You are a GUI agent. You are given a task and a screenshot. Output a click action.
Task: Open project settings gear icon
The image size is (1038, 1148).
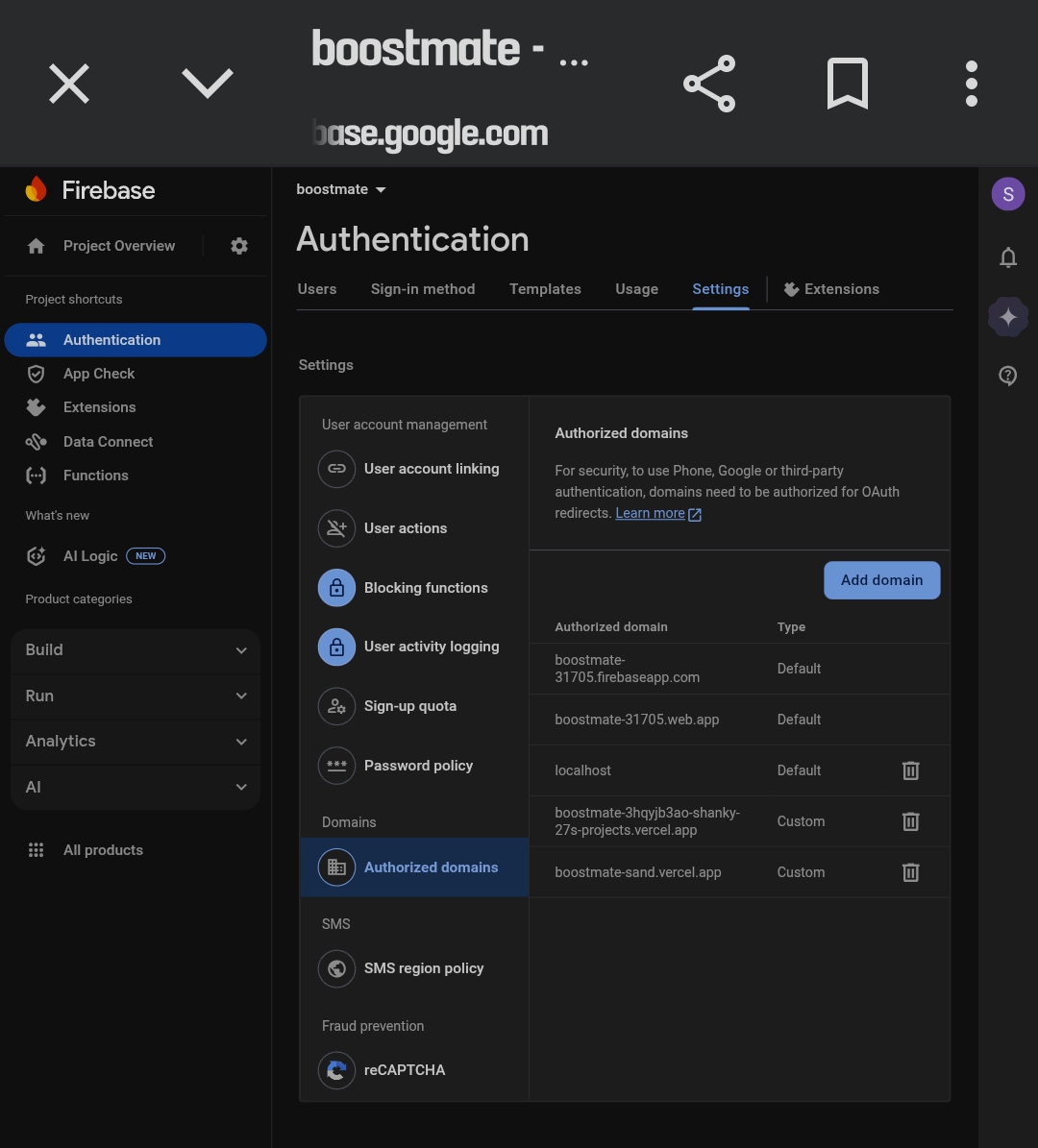coord(238,246)
